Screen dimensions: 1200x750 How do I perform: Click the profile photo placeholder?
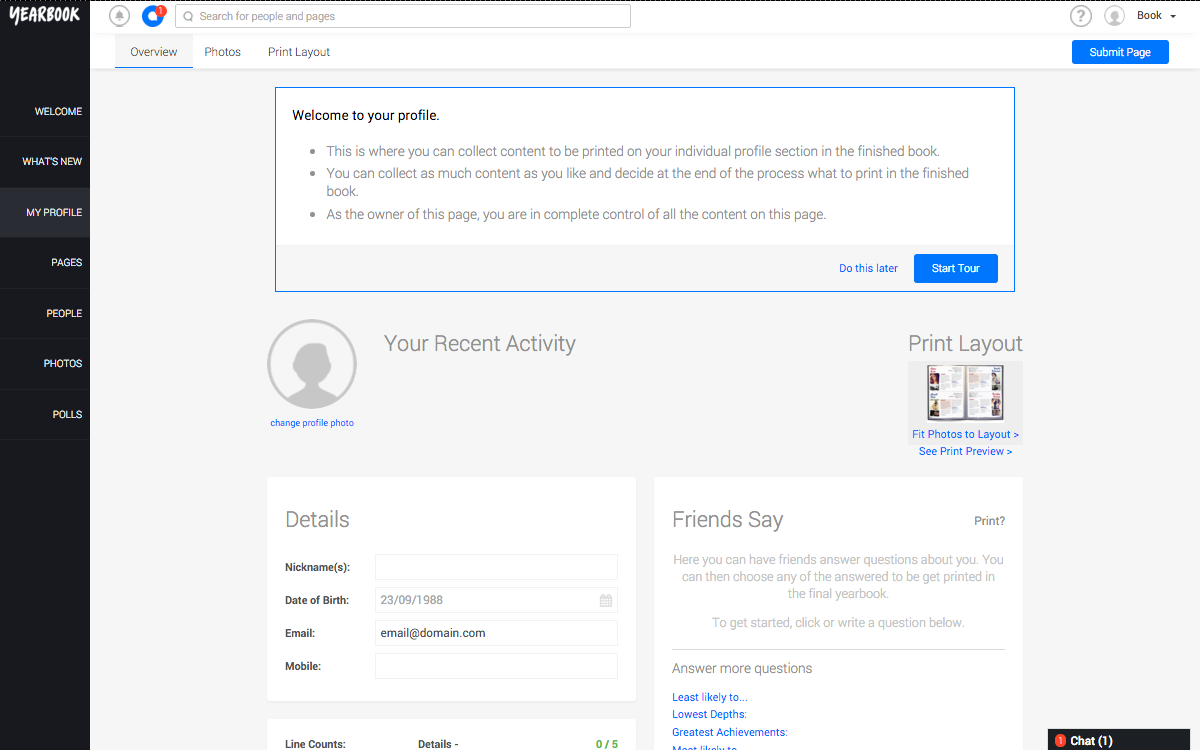(312, 364)
